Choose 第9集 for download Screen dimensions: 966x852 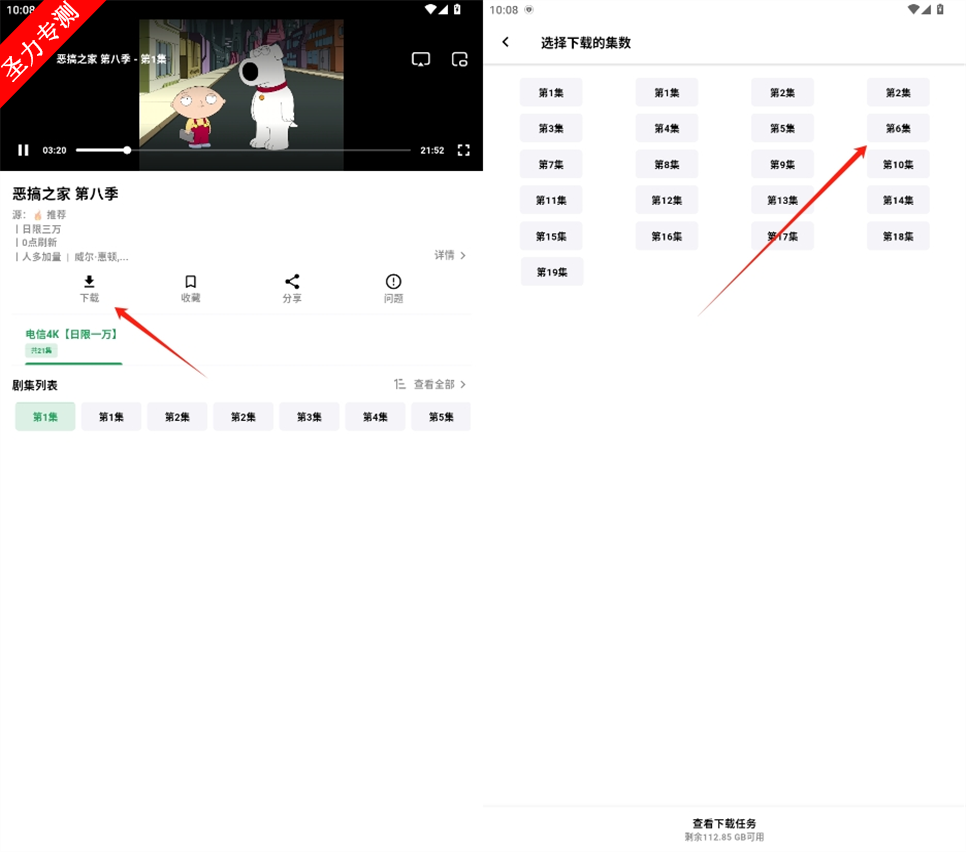click(x=782, y=164)
